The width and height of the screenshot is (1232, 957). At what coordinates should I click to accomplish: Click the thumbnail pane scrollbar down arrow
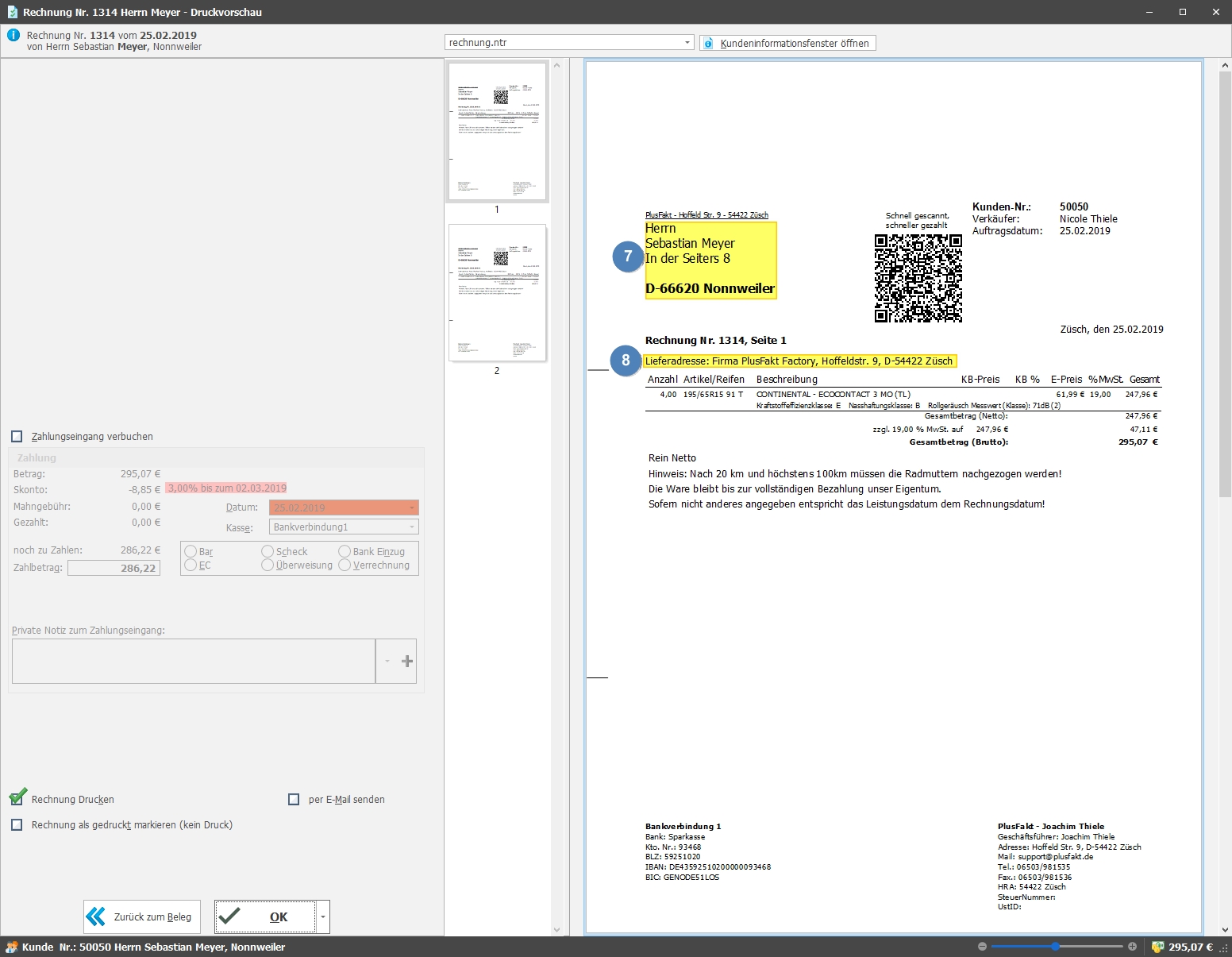click(556, 929)
